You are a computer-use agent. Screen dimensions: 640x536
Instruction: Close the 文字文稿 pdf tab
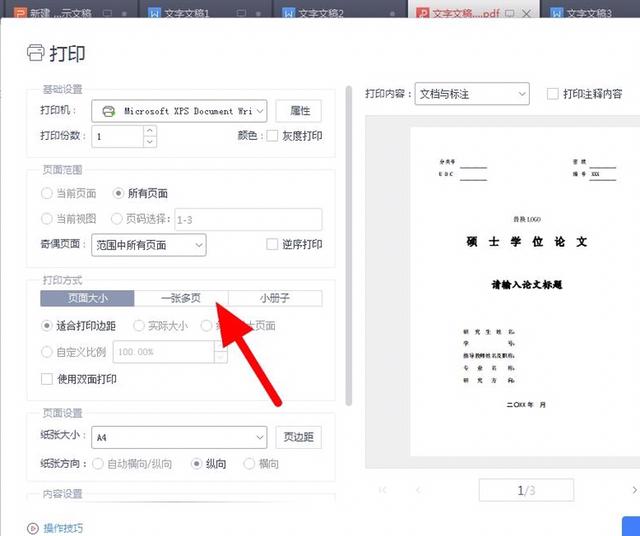click(x=526, y=14)
